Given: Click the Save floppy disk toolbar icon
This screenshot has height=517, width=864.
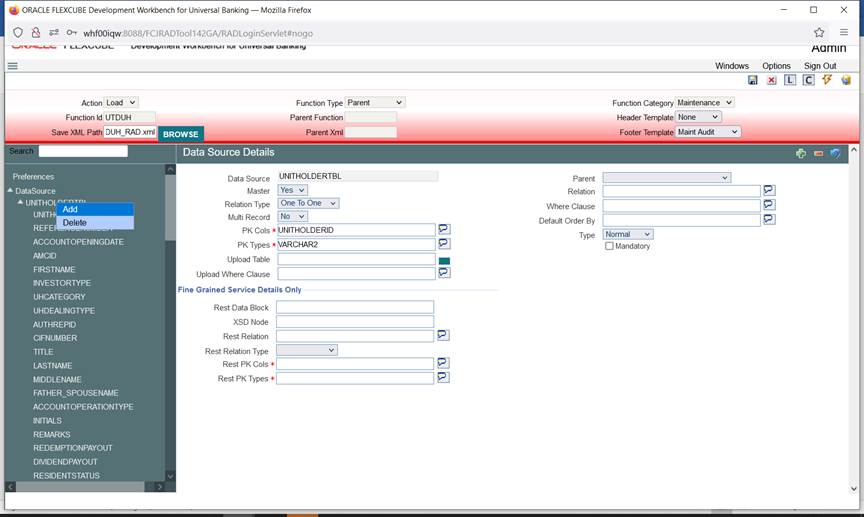Looking at the screenshot, I should coord(752,80).
